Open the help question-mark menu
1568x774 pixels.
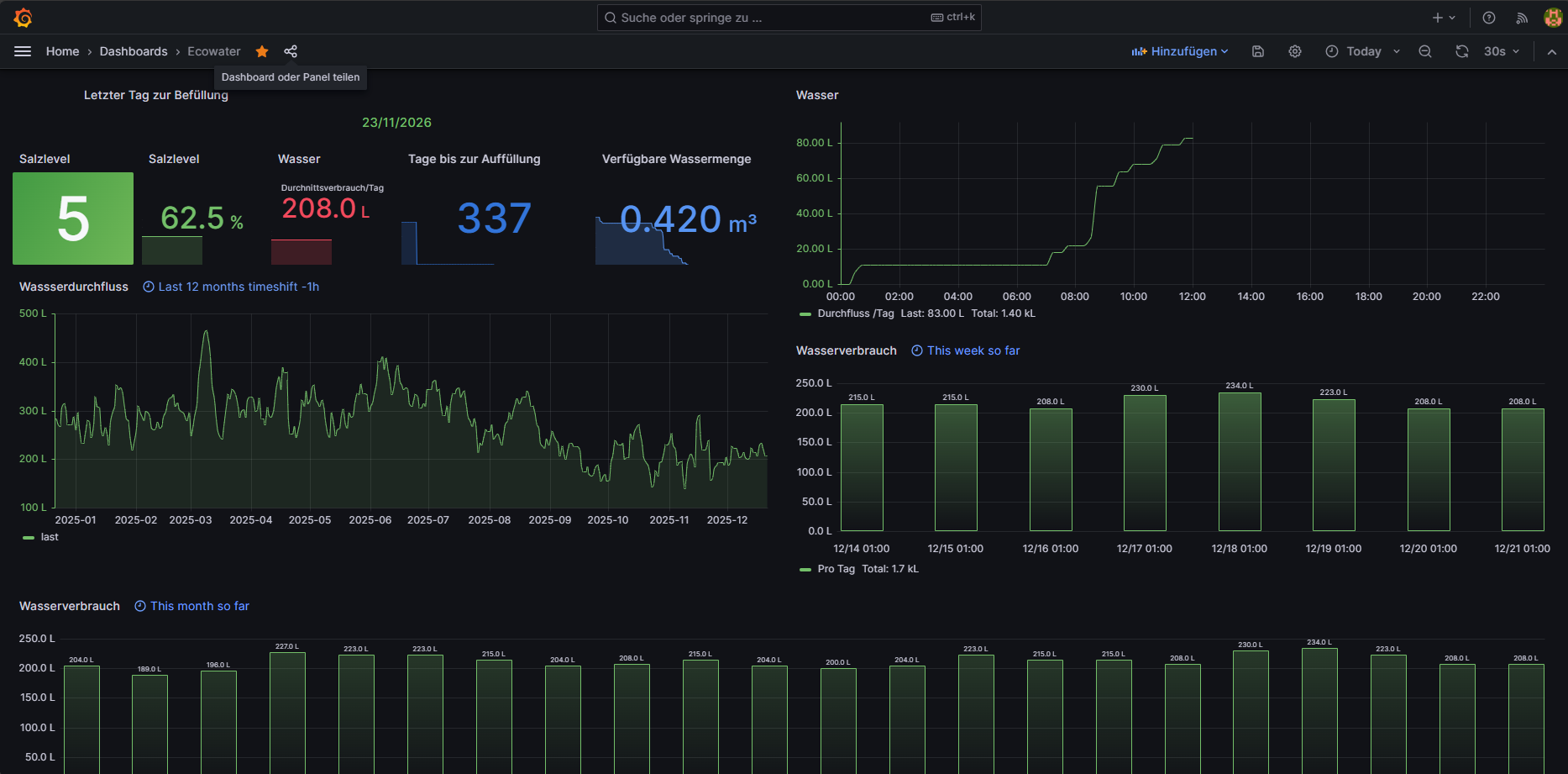[1489, 18]
